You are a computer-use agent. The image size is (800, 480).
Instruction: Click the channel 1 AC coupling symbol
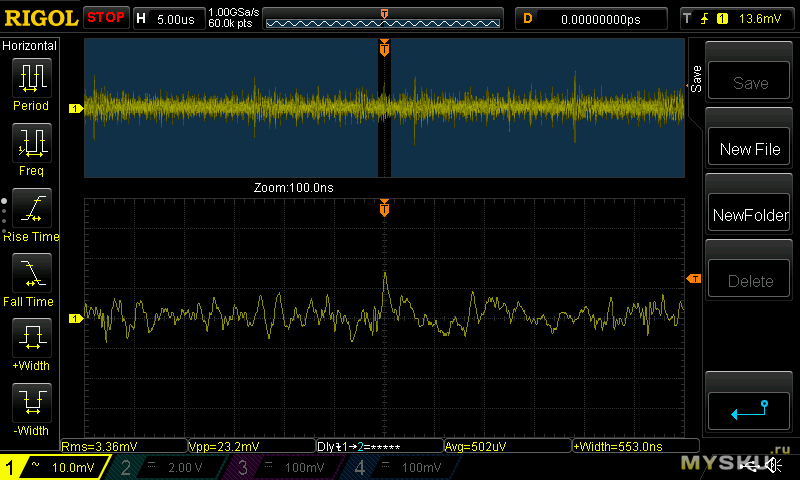tap(35, 465)
